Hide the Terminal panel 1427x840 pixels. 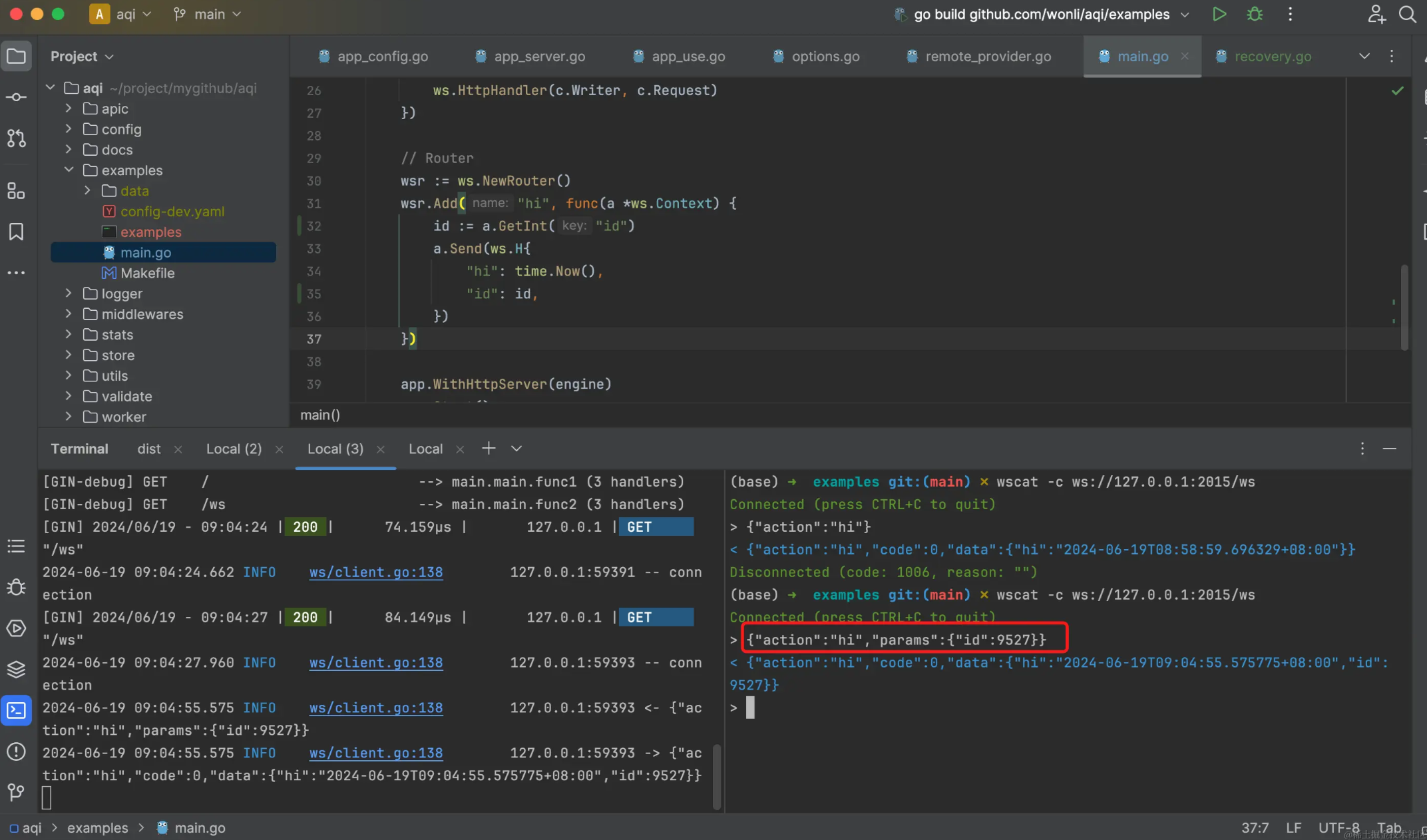(1390, 449)
